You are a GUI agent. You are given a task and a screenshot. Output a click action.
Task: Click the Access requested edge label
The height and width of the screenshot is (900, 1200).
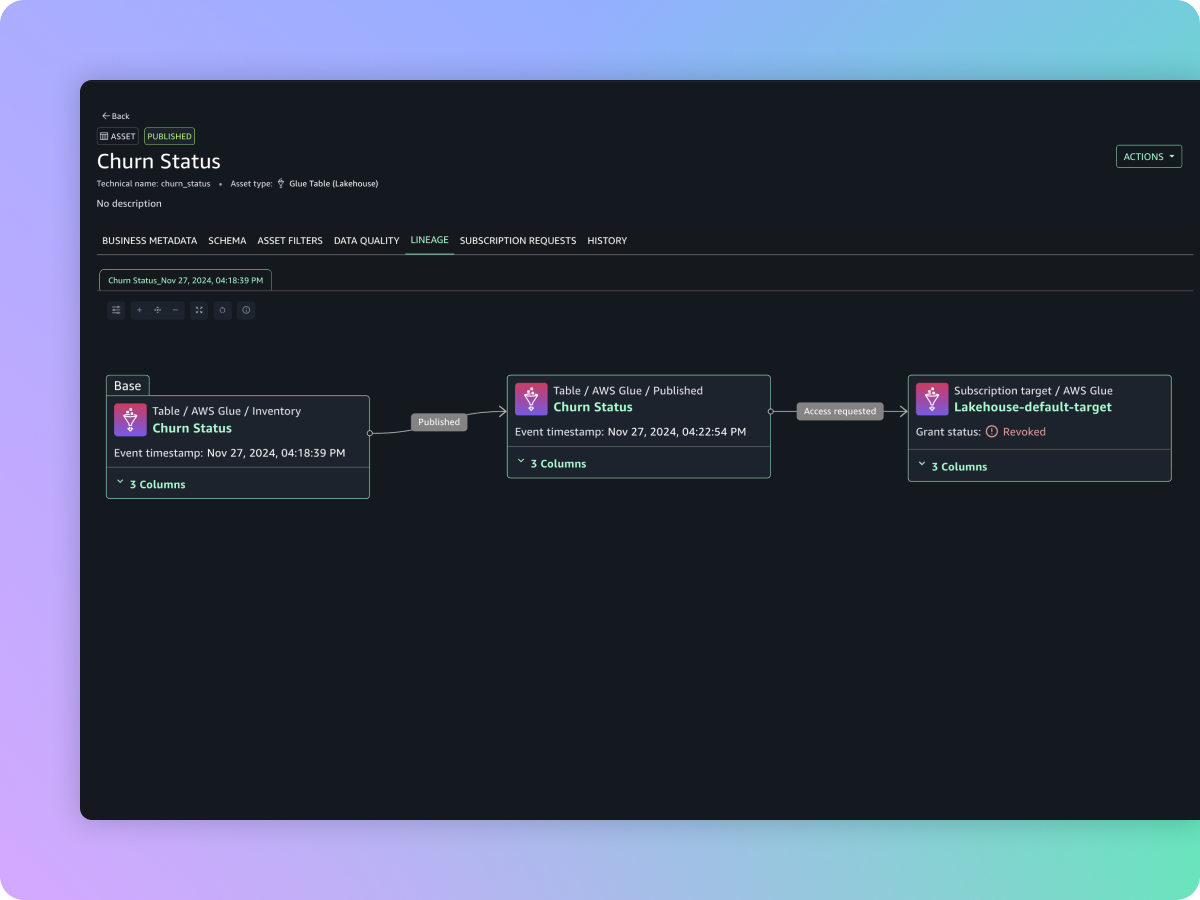tap(839, 411)
